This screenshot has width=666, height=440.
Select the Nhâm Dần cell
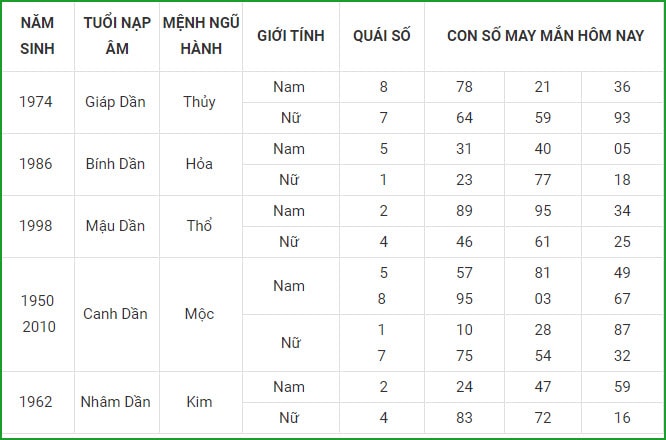(117, 402)
